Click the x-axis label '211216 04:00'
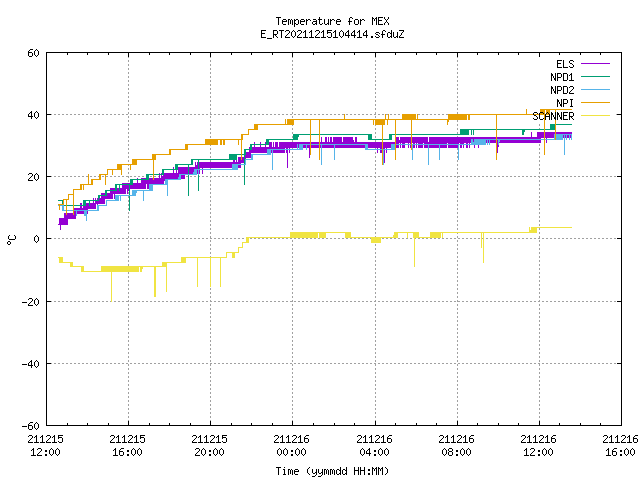The height and width of the screenshot is (480, 640). 374,446
